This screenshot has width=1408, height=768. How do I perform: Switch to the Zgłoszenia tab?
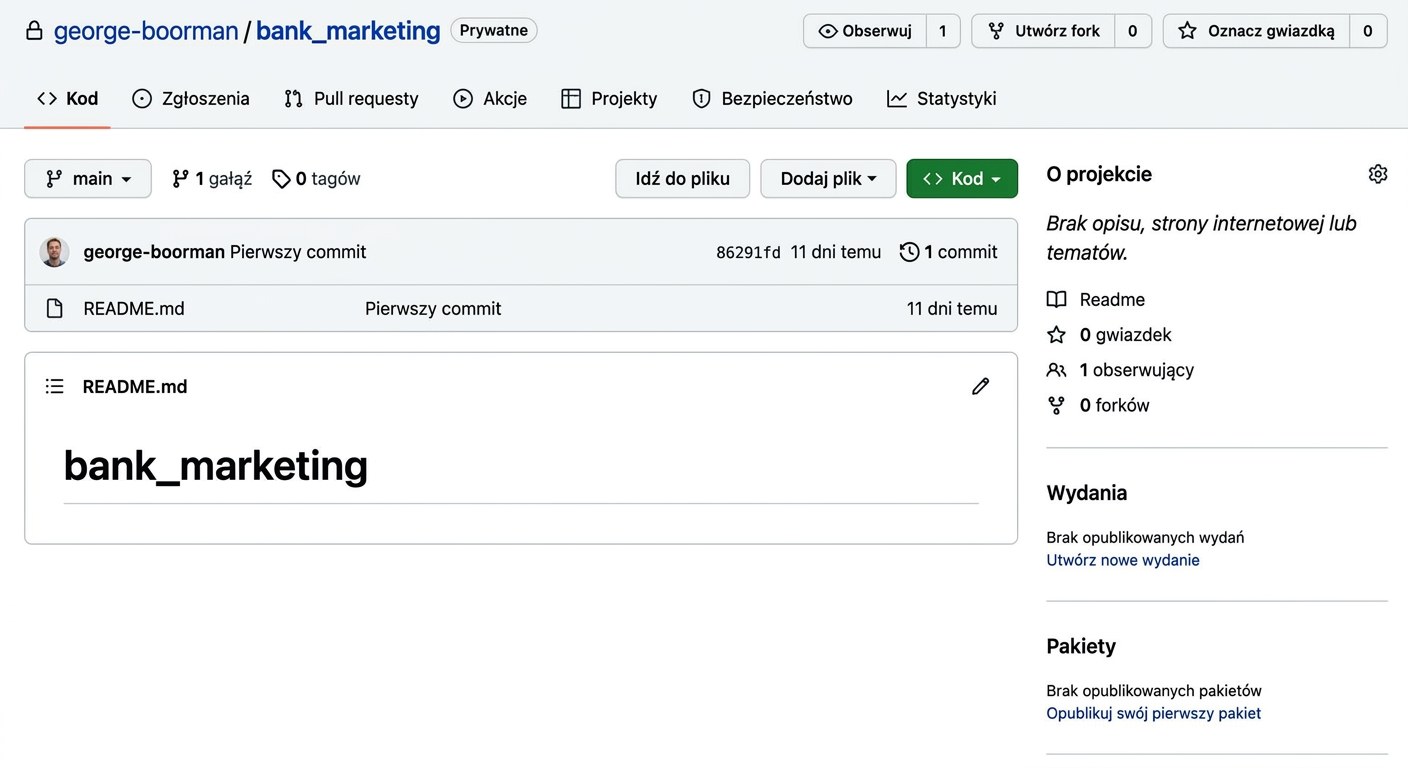(x=191, y=98)
